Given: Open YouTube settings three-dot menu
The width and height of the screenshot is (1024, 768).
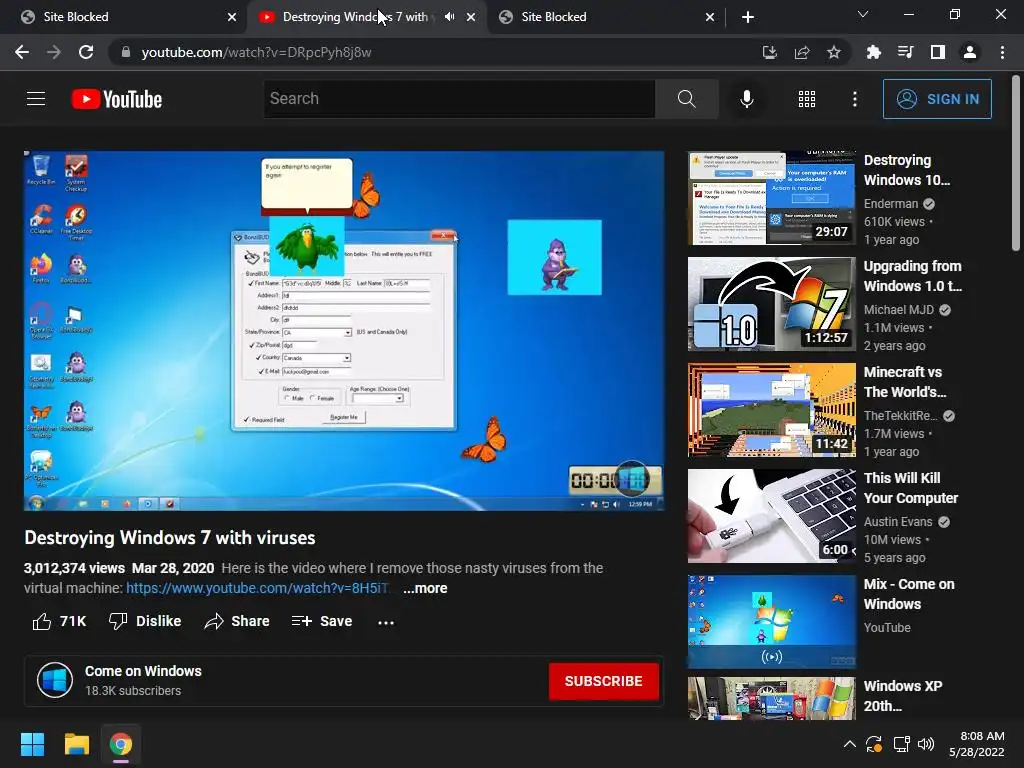Looking at the screenshot, I should click(x=855, y=99).
